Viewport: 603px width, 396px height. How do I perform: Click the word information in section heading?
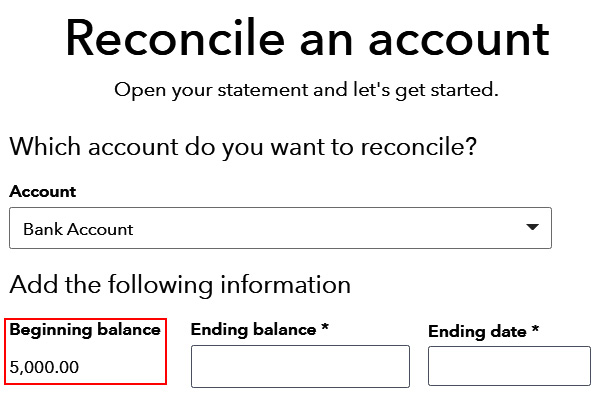285,285
